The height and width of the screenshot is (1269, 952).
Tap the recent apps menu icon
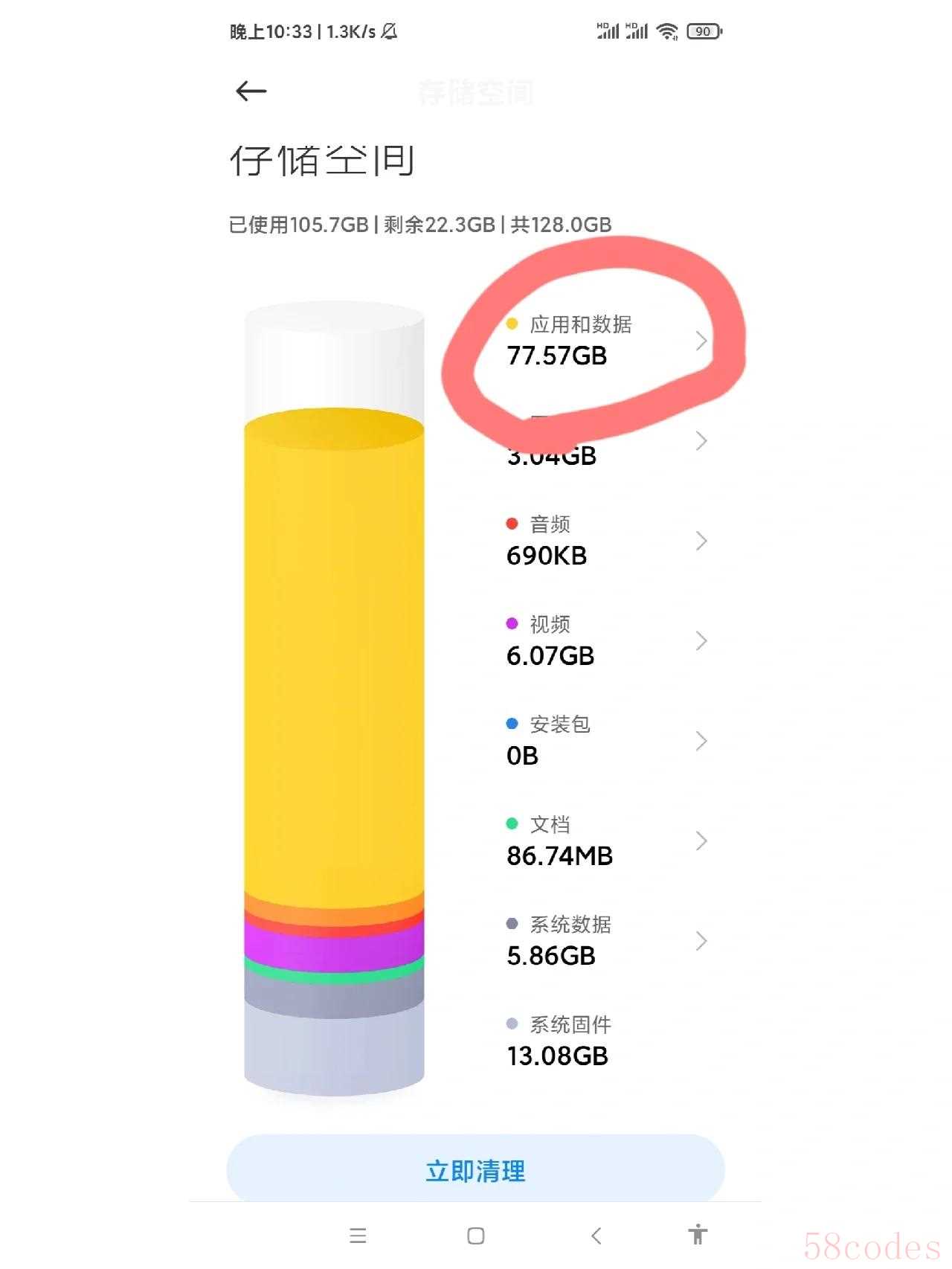[358, 1236]
